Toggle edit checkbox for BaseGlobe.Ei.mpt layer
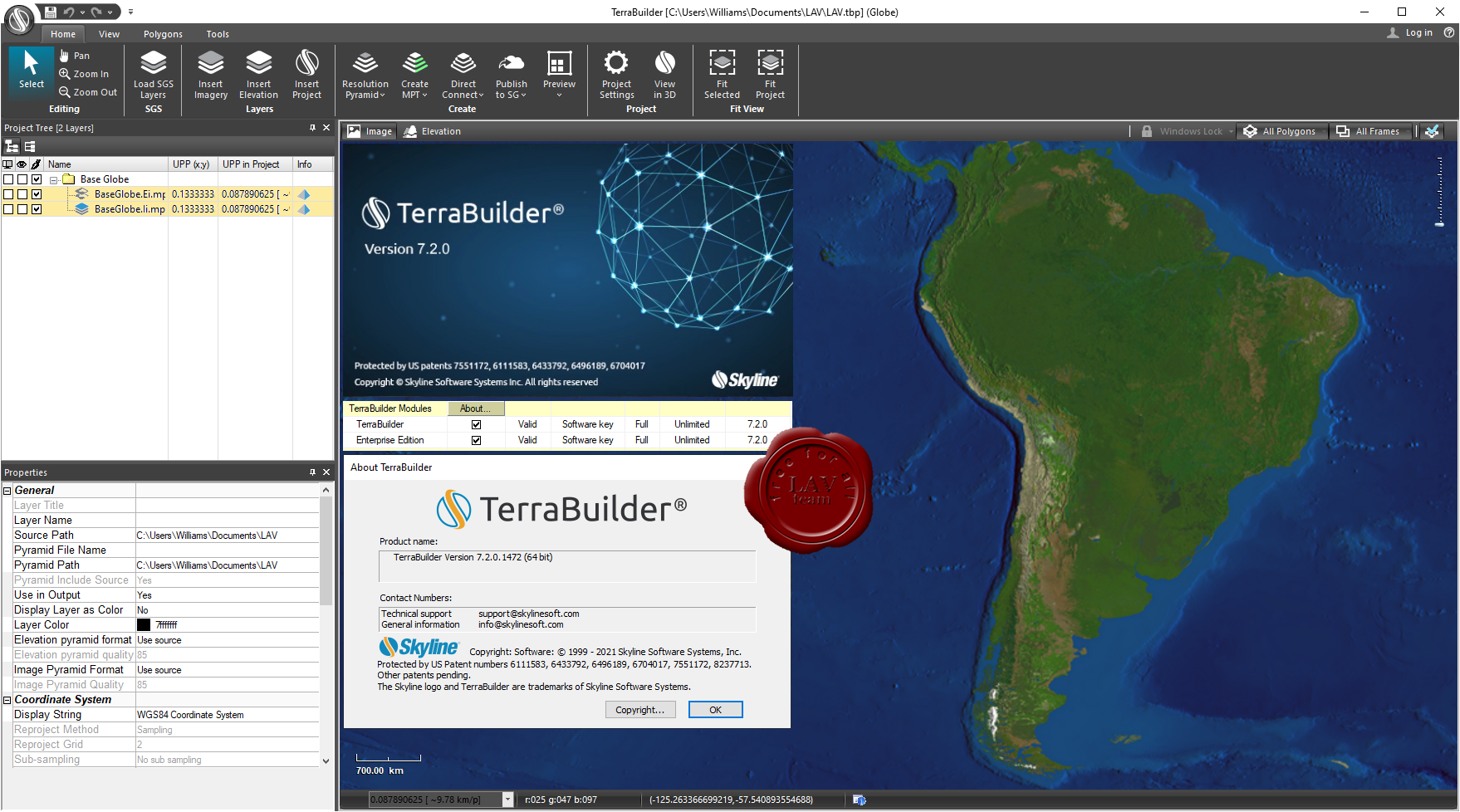 pyautogui.click(x=37, y=194)
